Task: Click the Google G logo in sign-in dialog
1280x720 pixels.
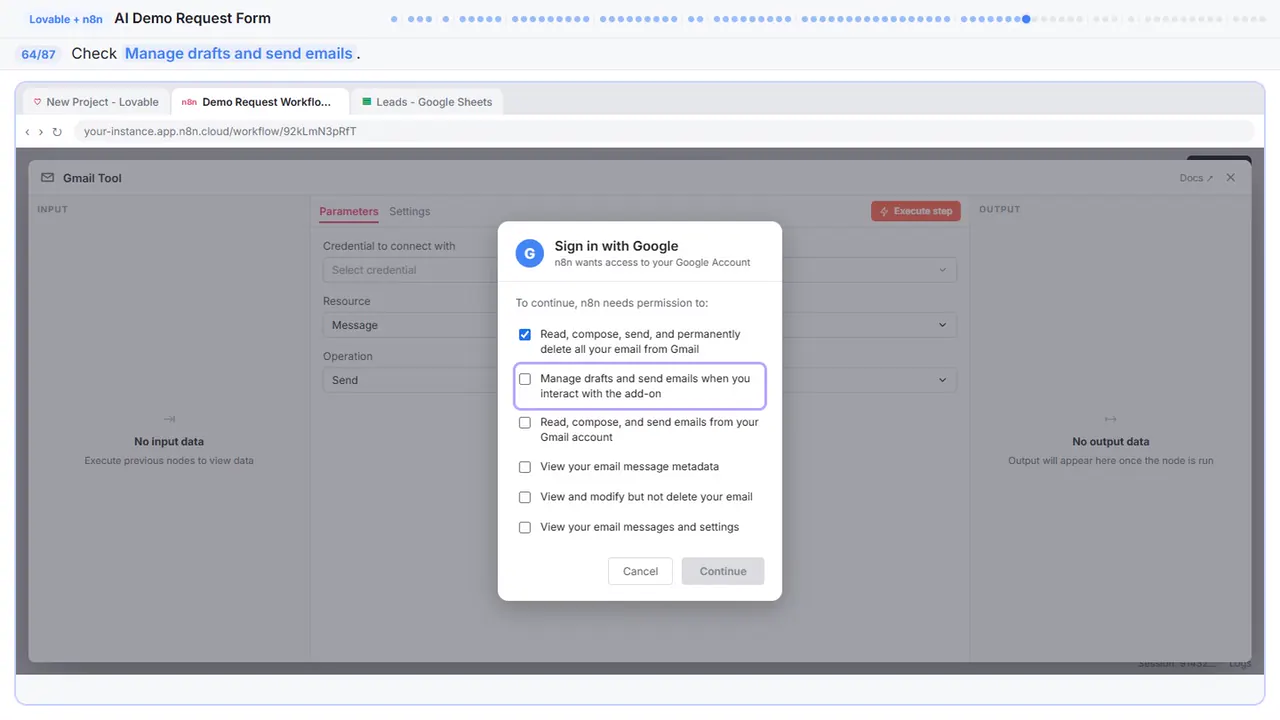Action: [x=529, y=253]
